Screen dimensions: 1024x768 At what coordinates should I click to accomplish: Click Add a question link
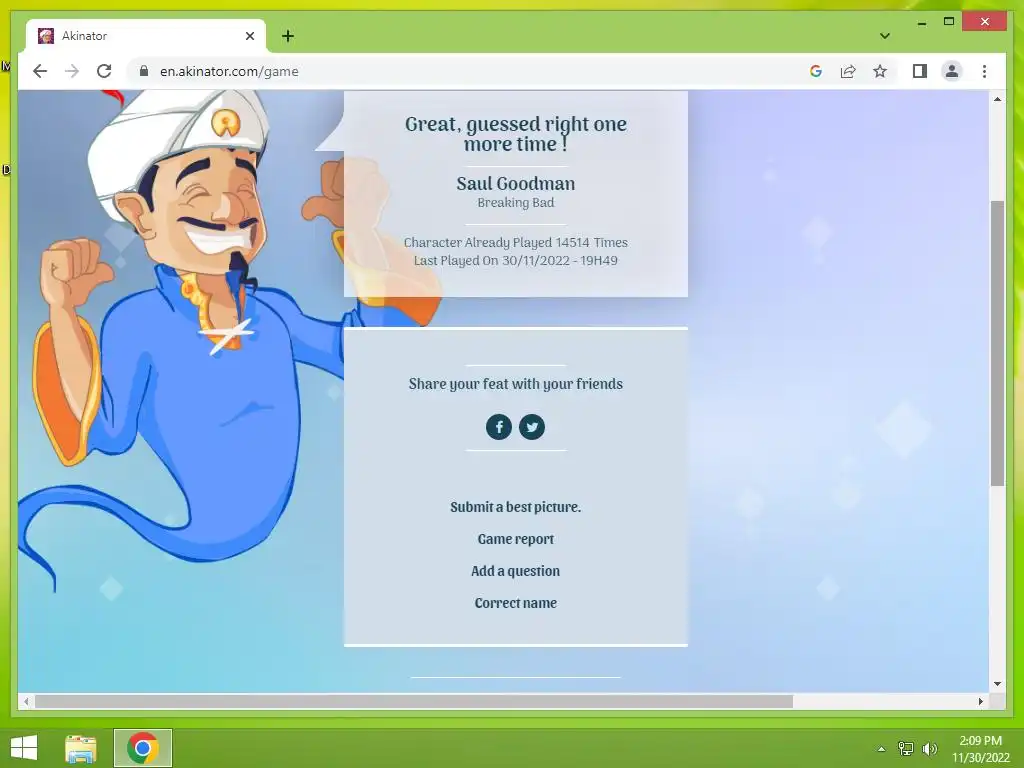coord(515,571)
